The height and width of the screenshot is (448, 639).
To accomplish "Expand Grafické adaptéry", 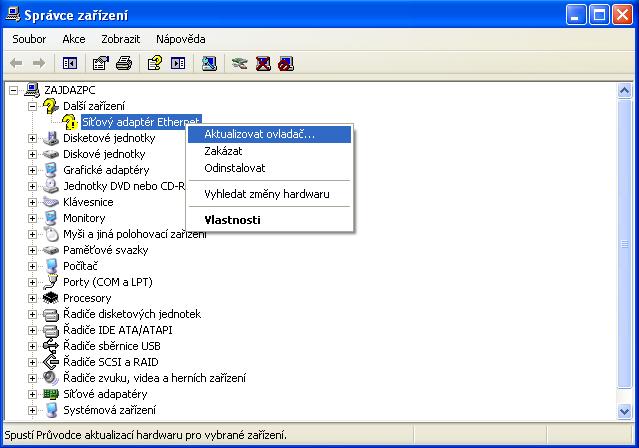I will [x=32, y=170].
